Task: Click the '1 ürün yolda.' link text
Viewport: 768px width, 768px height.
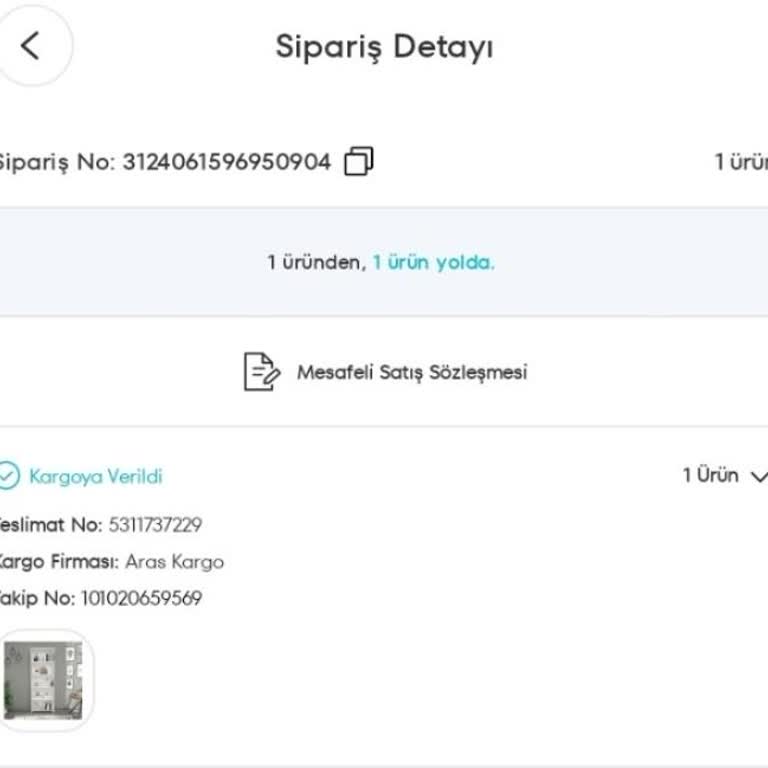Action: tap(433, 263)
